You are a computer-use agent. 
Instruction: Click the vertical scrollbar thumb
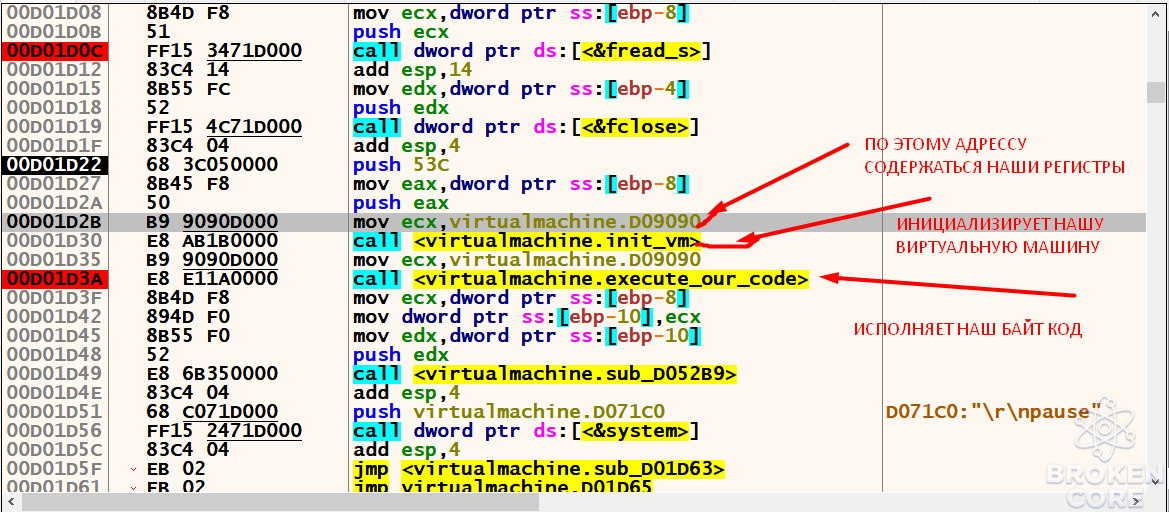1155,92
